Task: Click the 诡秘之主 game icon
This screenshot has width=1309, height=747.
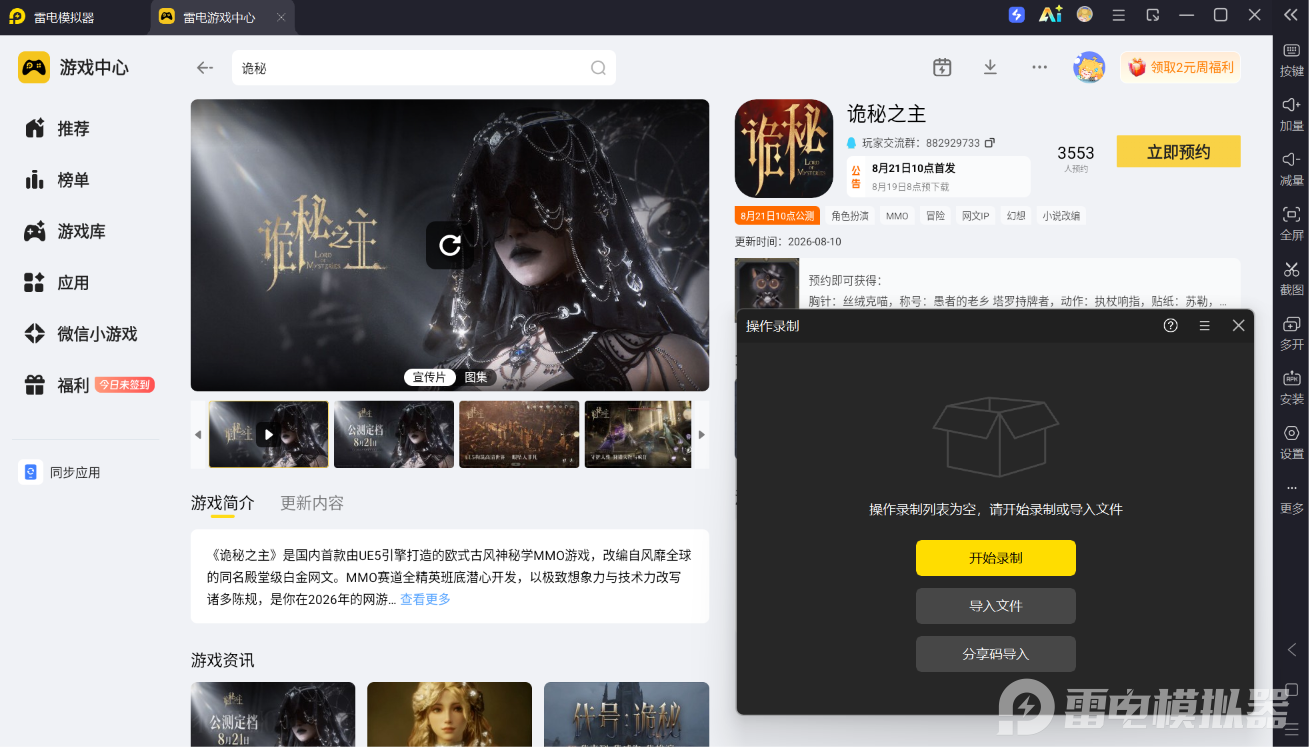Action: coord(784,148)
